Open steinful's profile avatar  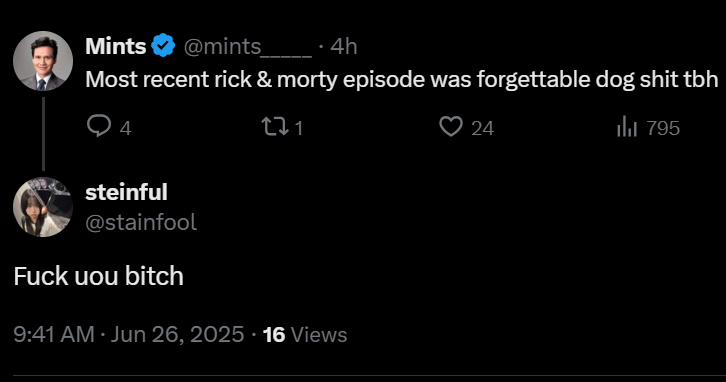point(43,207)
